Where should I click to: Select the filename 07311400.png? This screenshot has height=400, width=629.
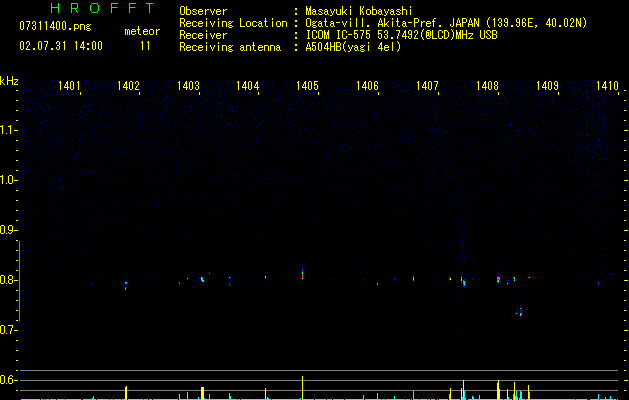coord(55,27)
